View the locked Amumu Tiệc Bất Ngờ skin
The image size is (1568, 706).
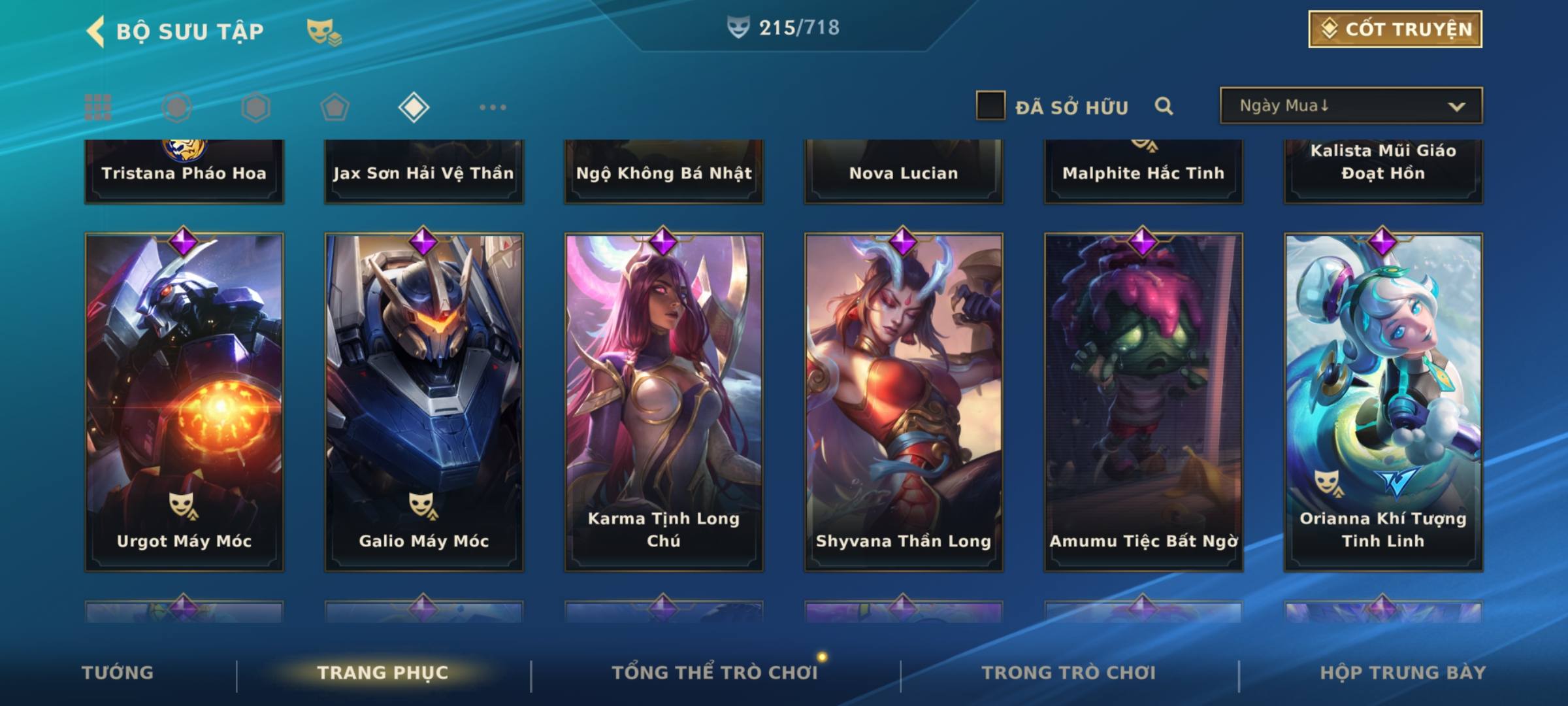[1143, 402]
